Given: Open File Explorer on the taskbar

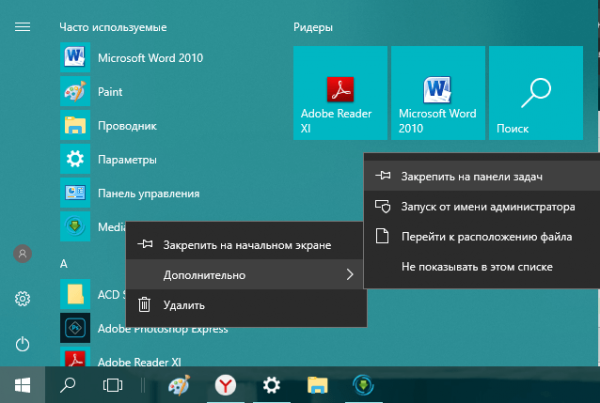Looking at the screenshot, I should click(317, 385).
